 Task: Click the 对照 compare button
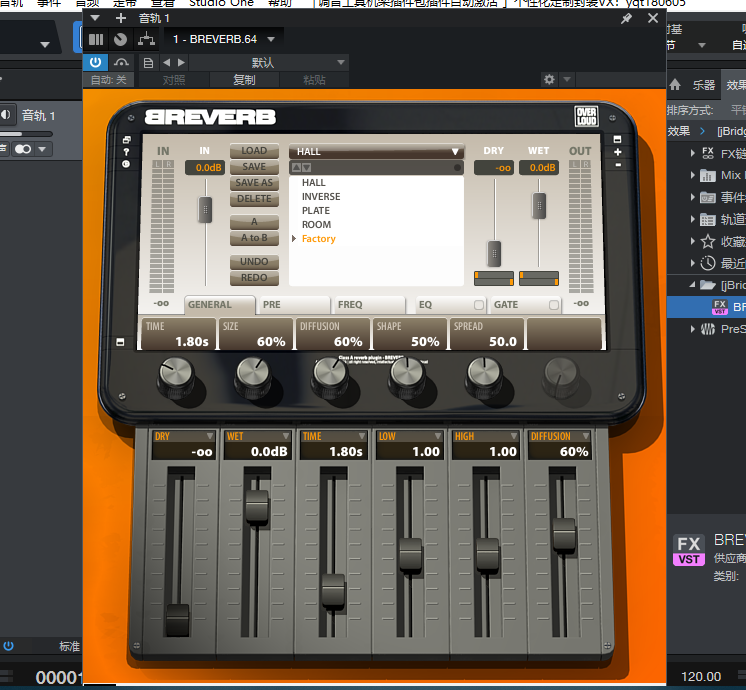pos(174,79)
